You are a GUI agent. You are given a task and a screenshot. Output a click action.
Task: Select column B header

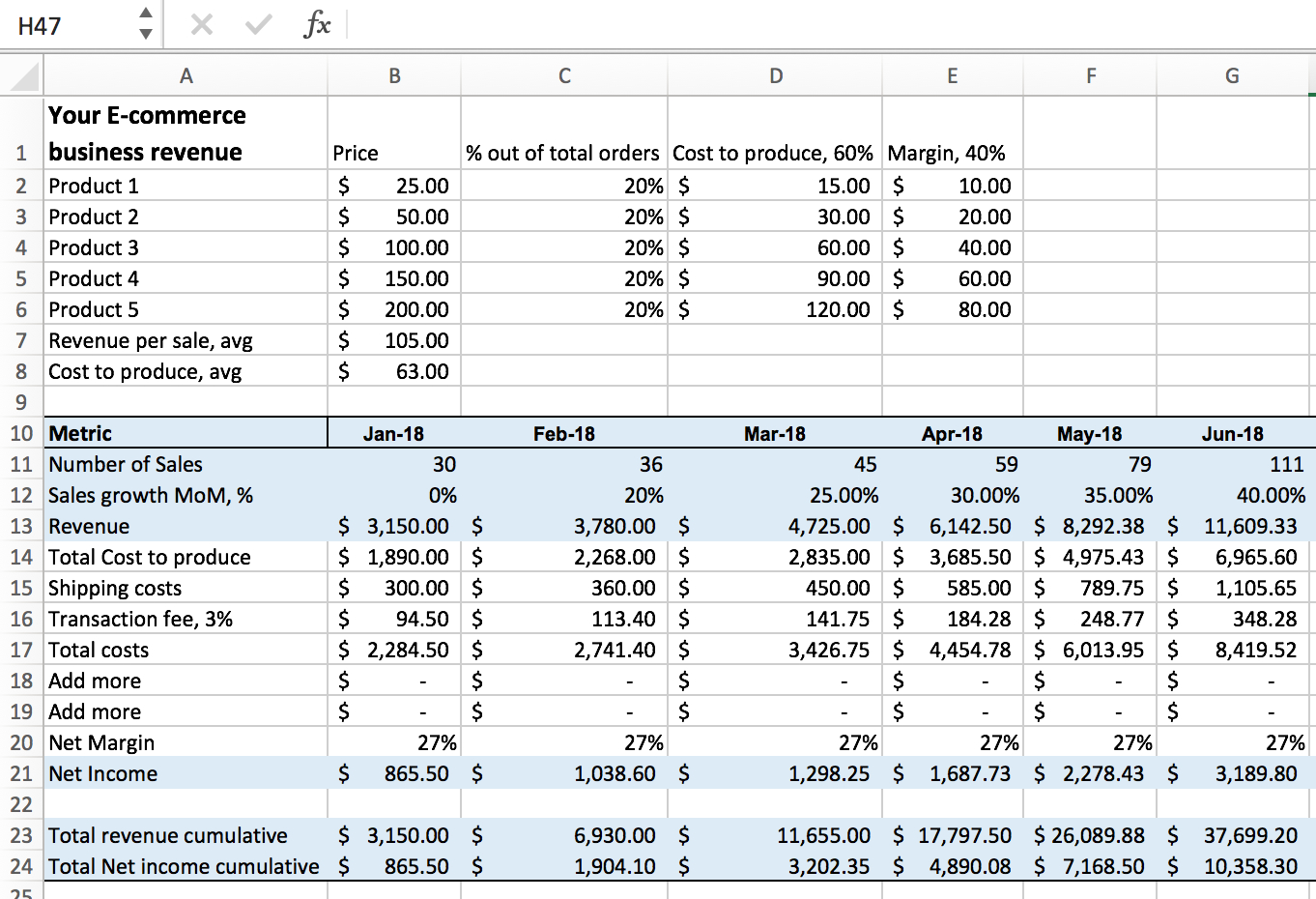point(394,74)
